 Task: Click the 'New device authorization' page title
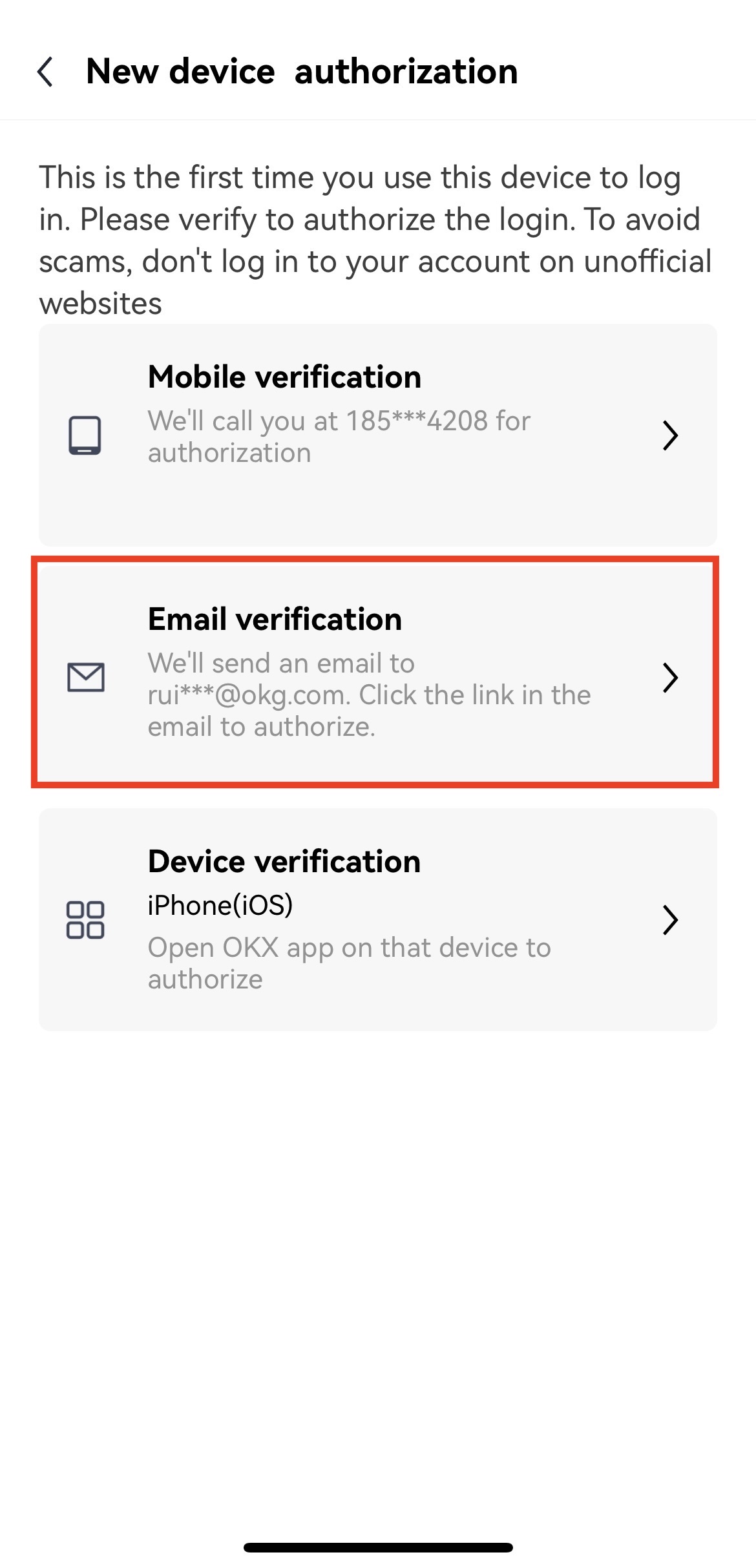(x=302, y=71)
